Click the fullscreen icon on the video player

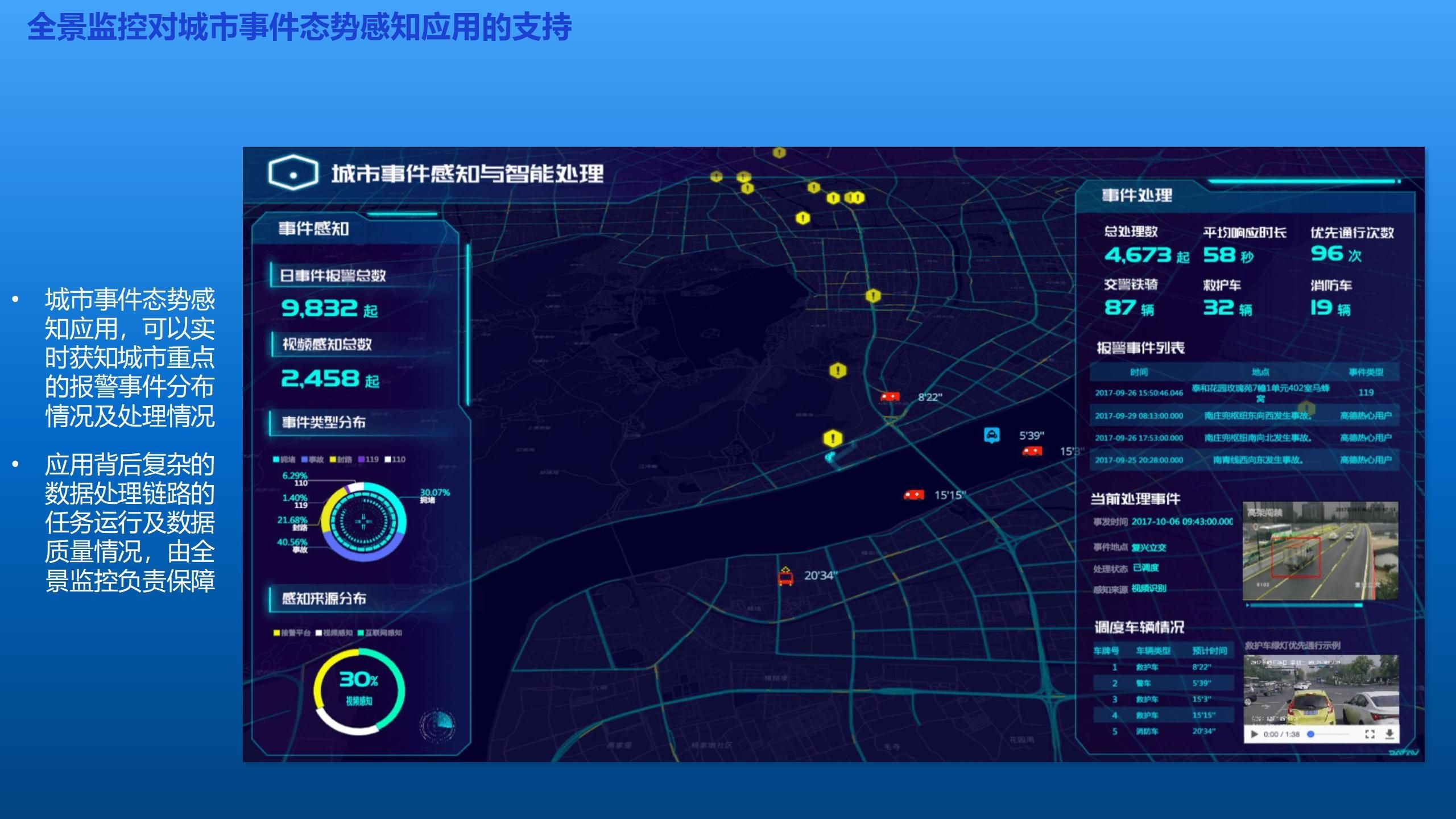(1370, 734)
